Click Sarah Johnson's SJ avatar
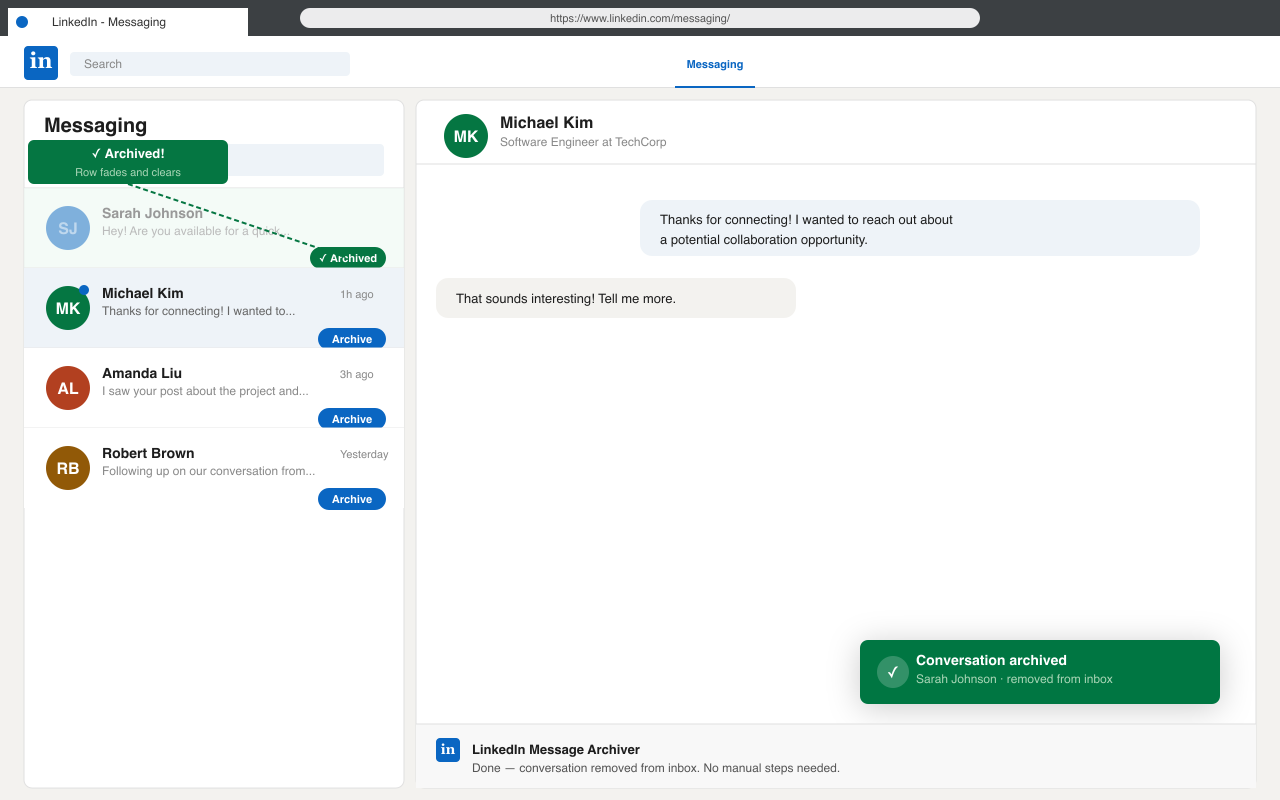 click(x=68, y=228)
